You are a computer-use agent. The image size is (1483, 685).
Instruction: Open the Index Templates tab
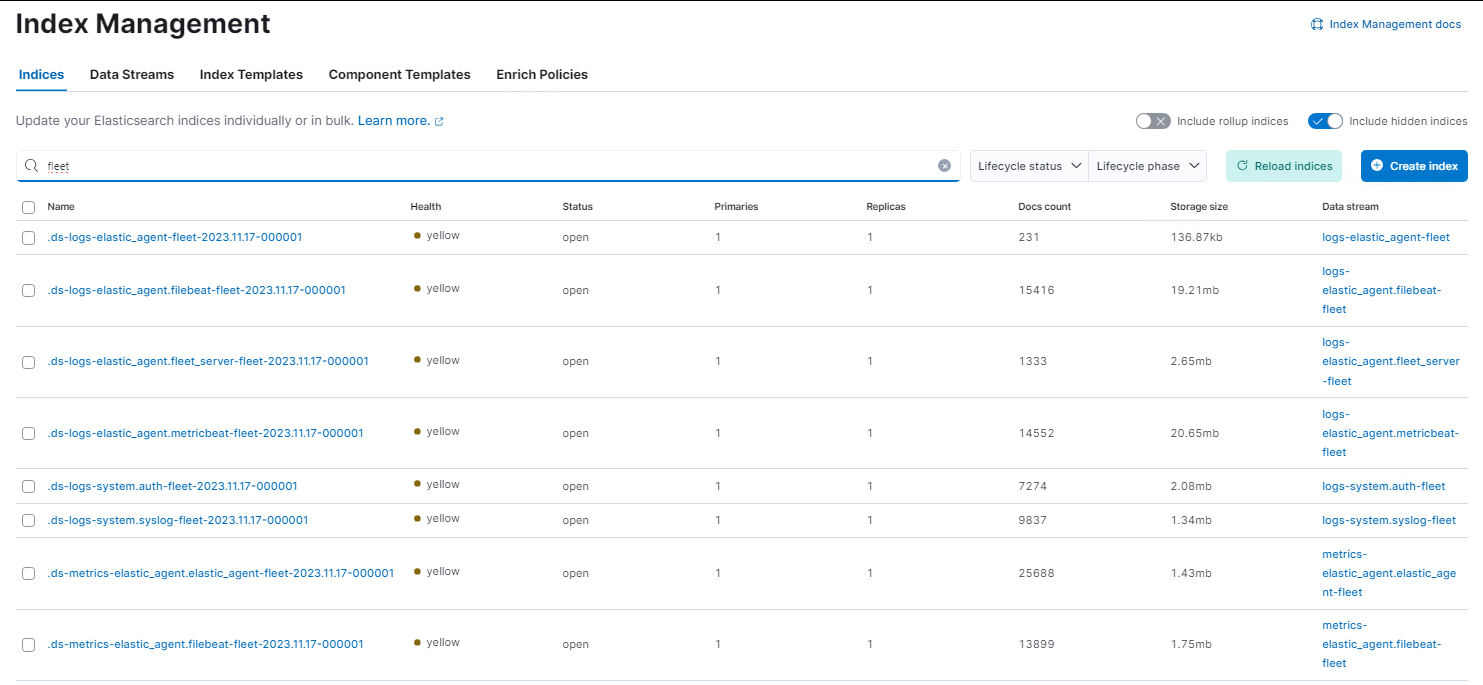click(251, 75)
